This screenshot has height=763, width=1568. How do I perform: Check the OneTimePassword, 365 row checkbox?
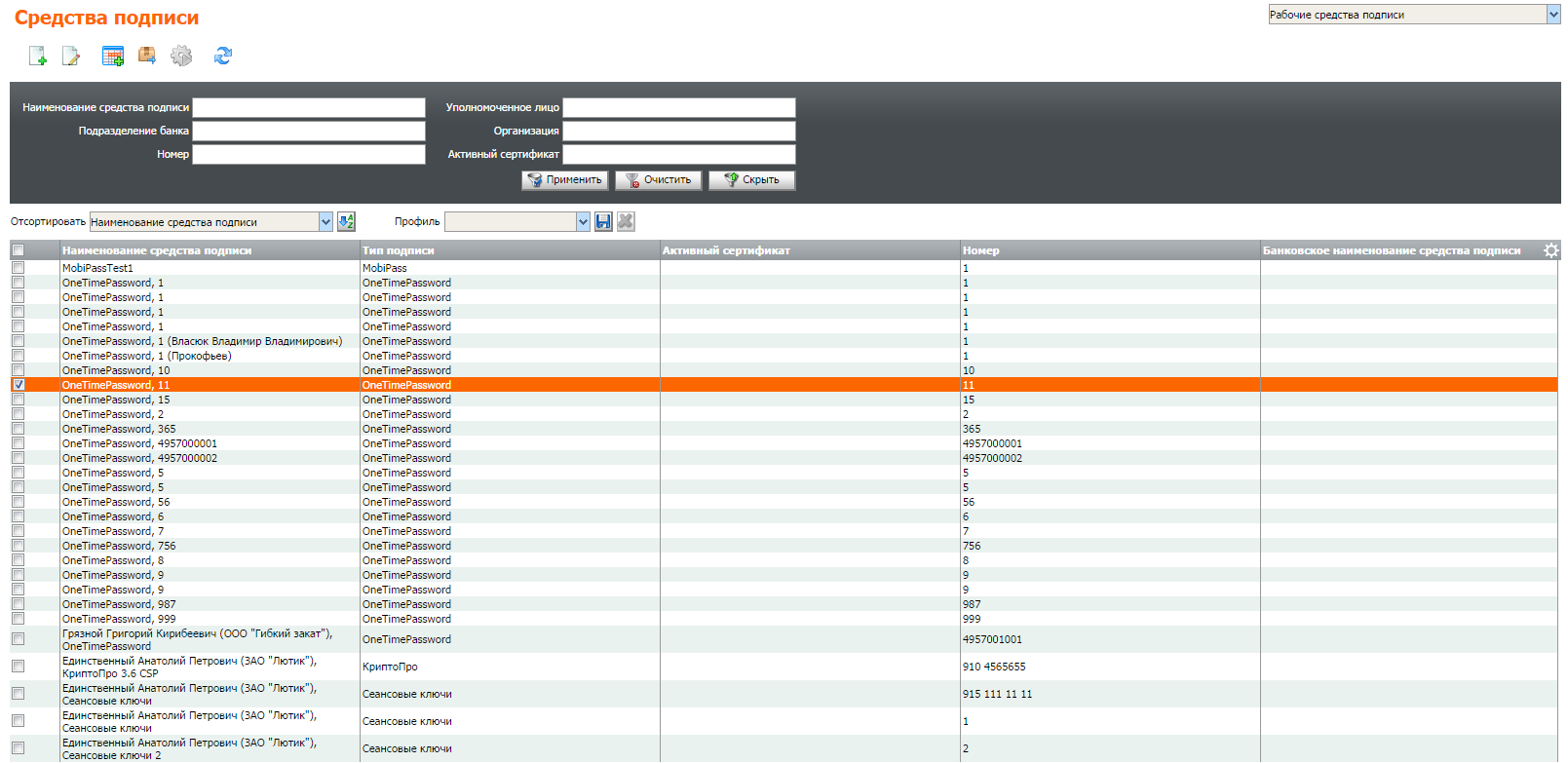[x=18, y=429]
